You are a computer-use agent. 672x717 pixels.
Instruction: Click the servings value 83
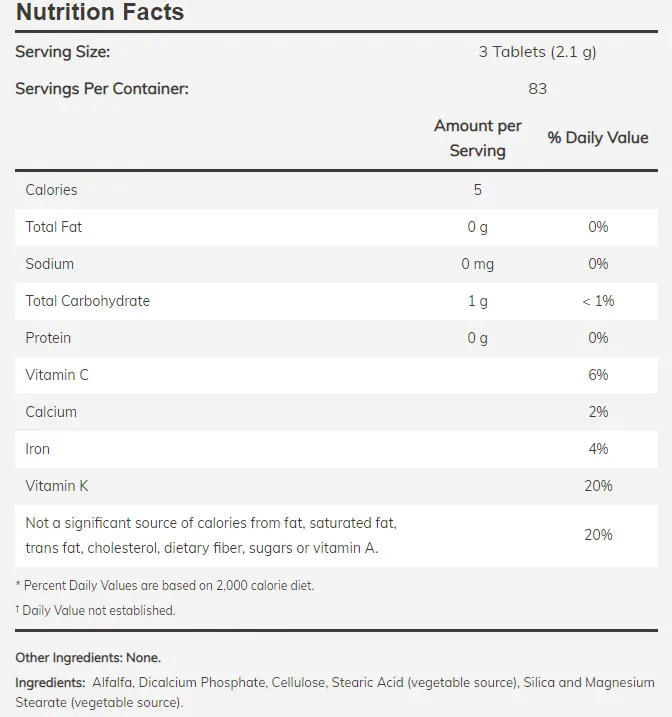[537, 88]
